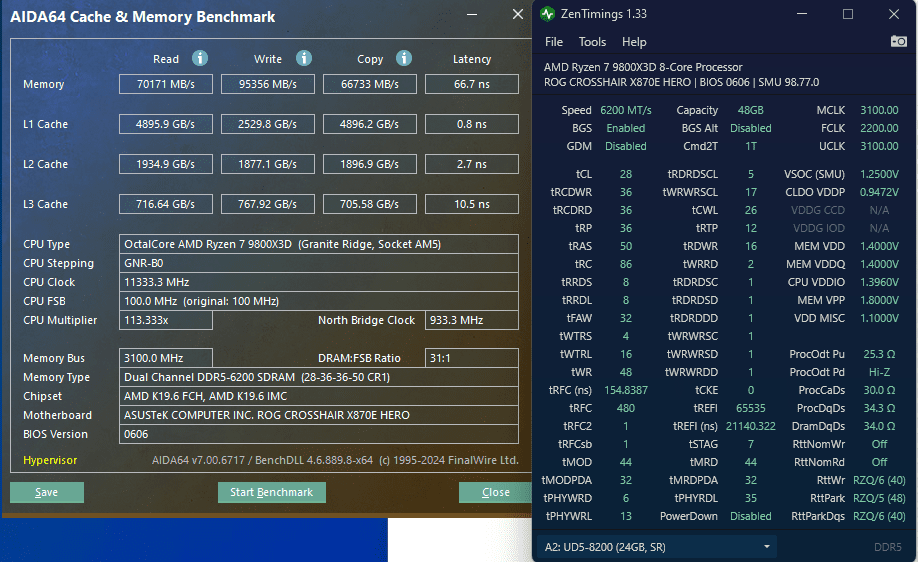This screenshot has width=918, height=562.
Task: Click the Hypervisor label in AIDA64
Action: coord(50,461)
